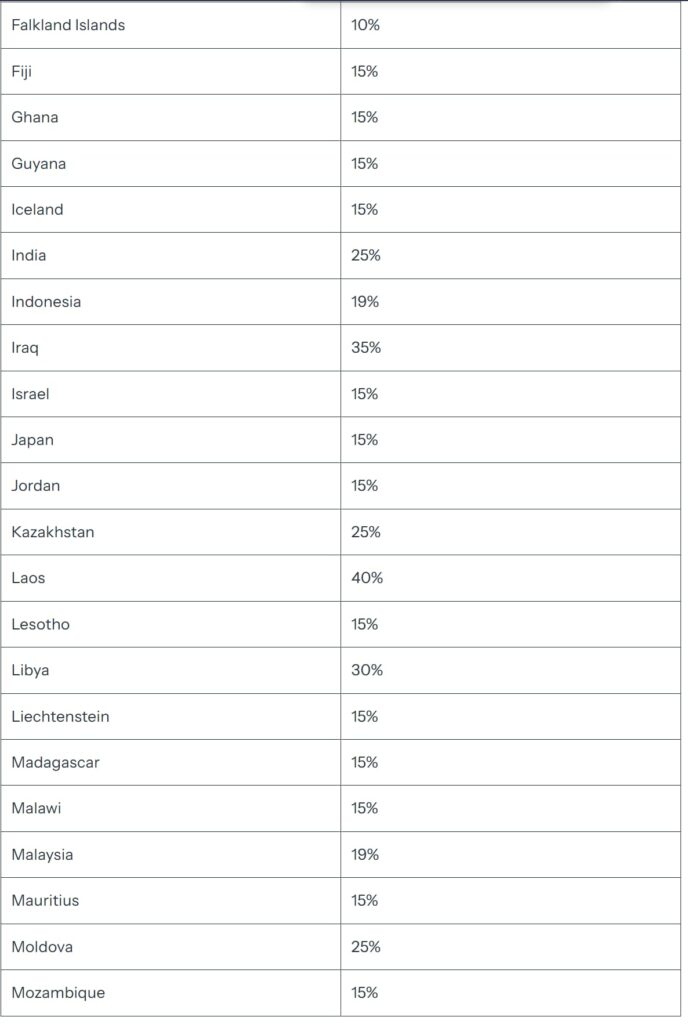Click Malaysia's 19% rate cell
This screenshot has width=688, height=1024.
(x=366, y=854)
